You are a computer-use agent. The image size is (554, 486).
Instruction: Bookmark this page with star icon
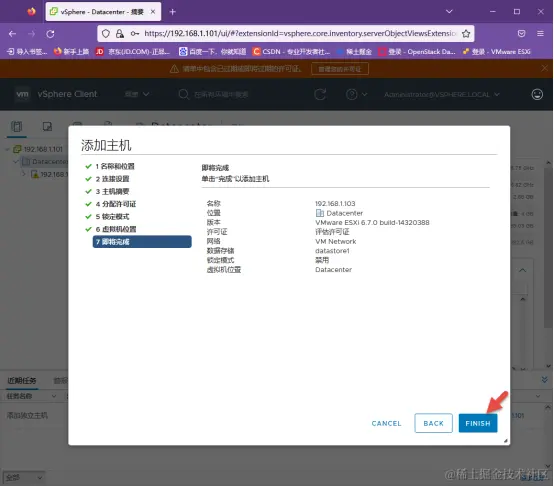466,34
